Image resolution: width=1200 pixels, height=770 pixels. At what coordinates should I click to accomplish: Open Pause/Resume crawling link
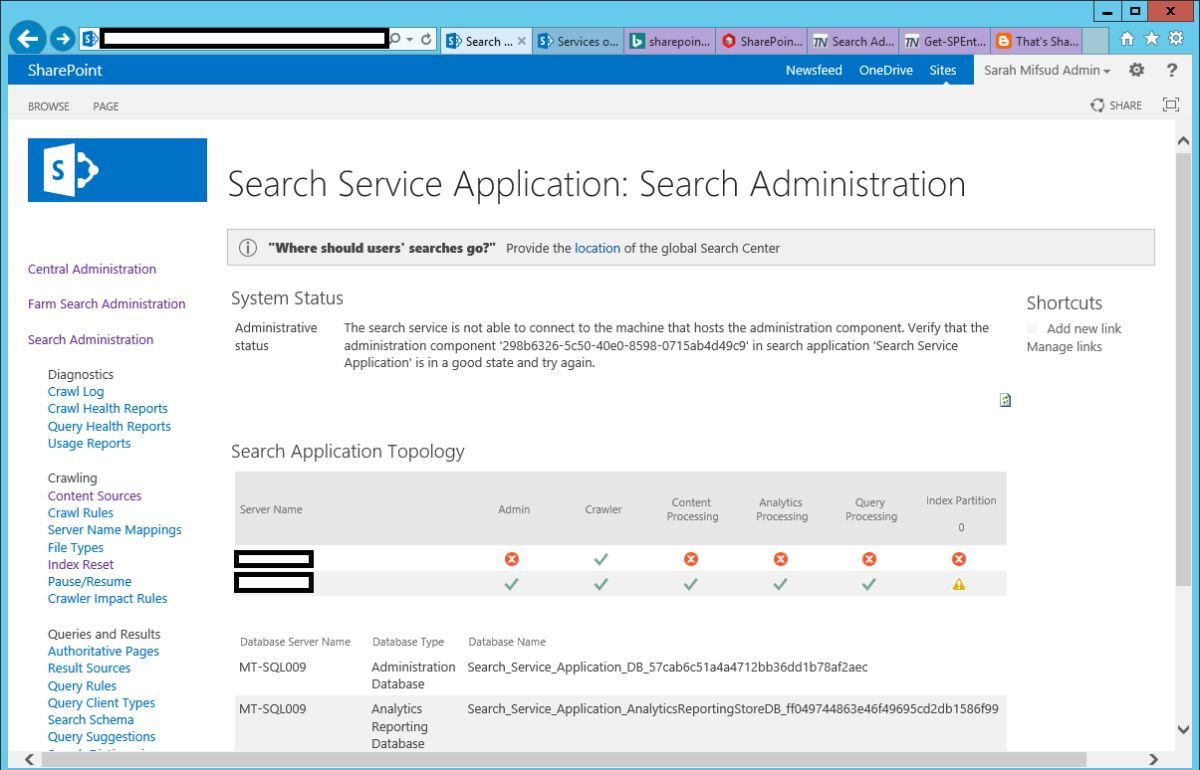coord(90,582)
